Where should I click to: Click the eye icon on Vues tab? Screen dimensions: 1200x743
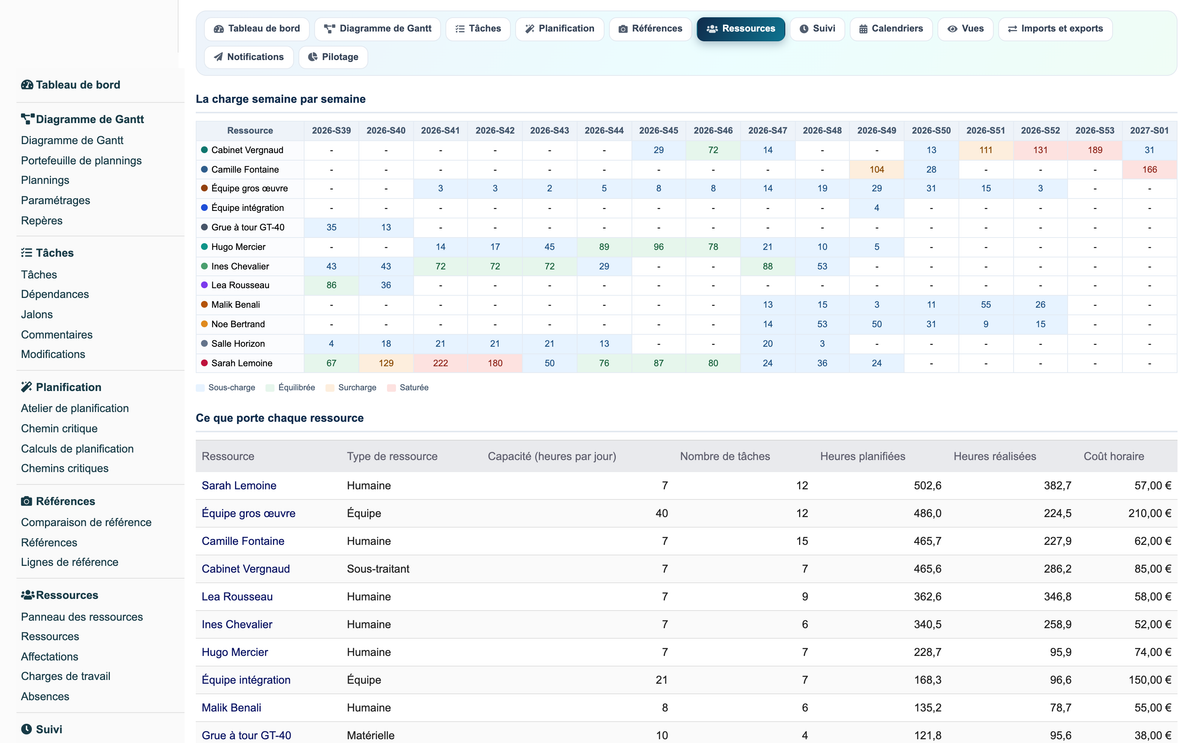pyautogui.click(x=952, y=29)
